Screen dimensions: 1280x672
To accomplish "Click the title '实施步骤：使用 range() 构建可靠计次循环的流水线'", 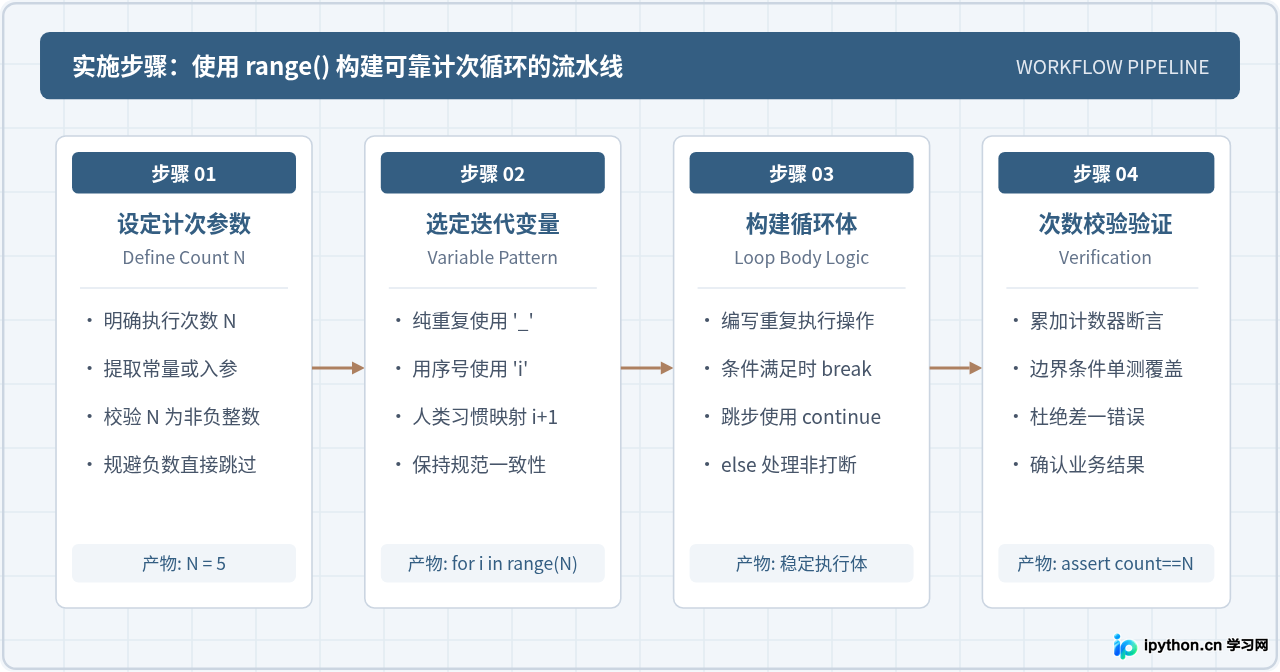I will [x=347, y=67].
